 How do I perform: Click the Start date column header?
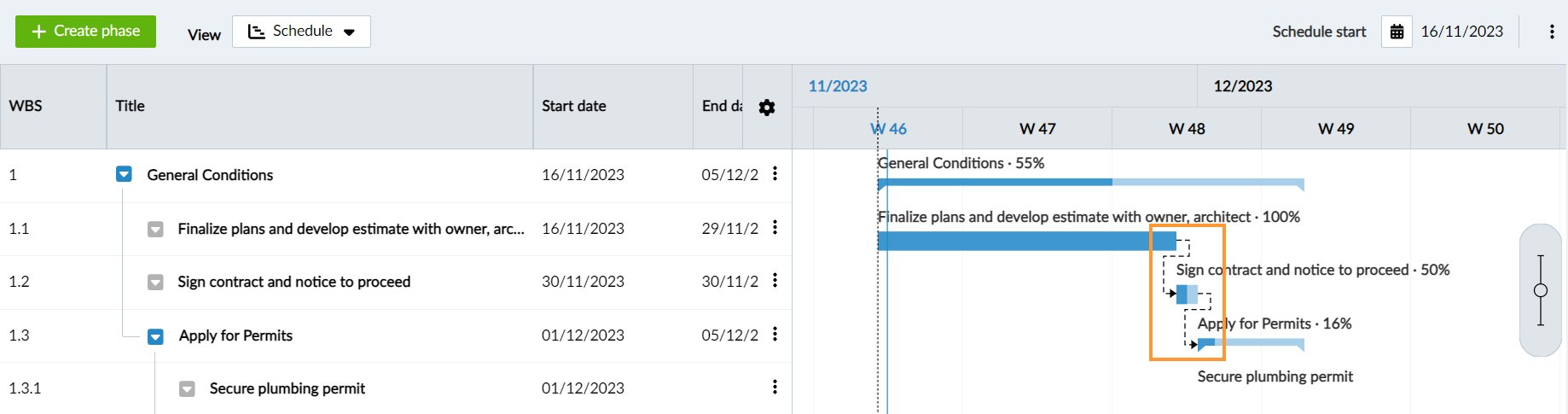573,106
